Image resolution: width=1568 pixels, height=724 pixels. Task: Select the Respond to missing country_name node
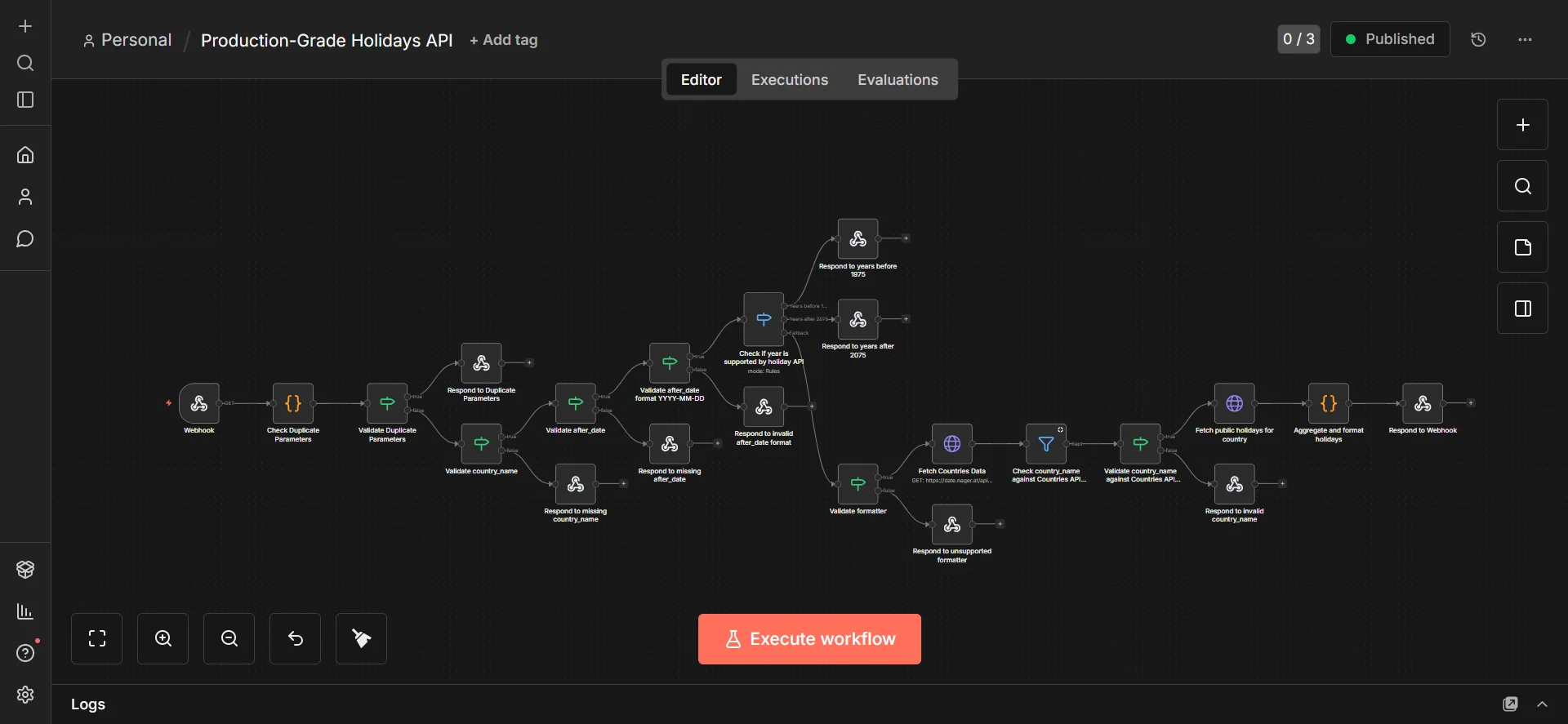[576, 484]
